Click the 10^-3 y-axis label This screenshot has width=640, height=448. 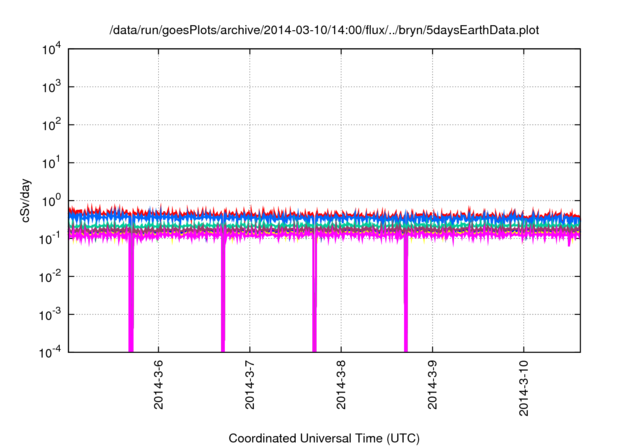click(51, 315)
